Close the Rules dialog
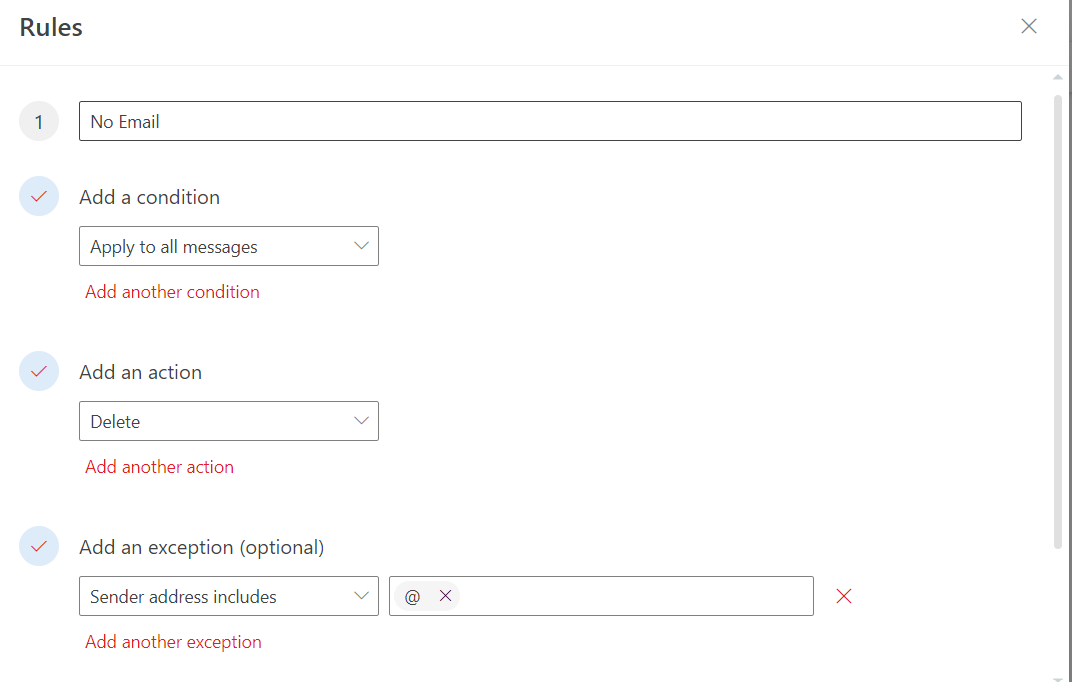This screenshot has width=1072, height=682. 1028,27
